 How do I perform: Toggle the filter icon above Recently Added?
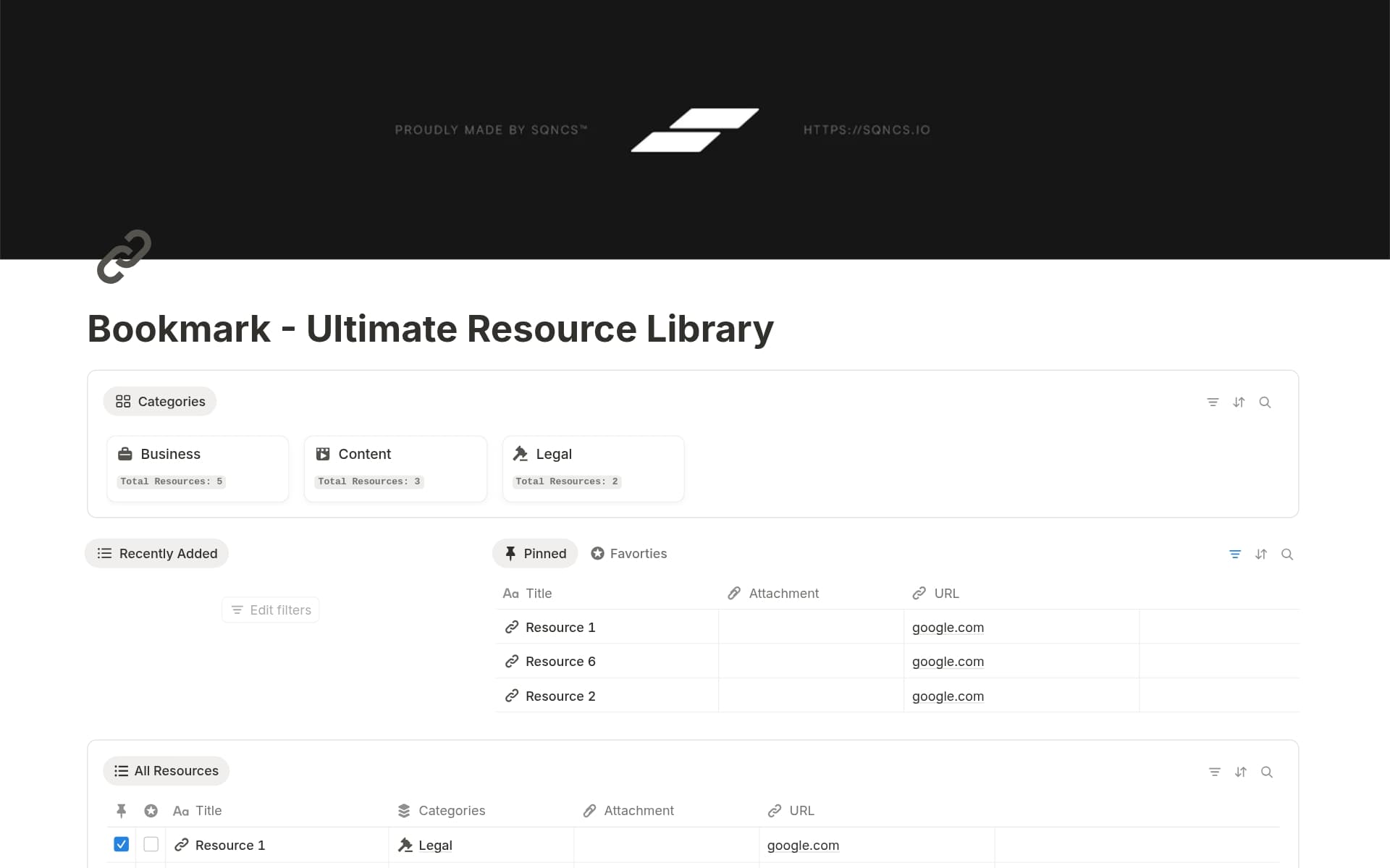pos(1235,554)
